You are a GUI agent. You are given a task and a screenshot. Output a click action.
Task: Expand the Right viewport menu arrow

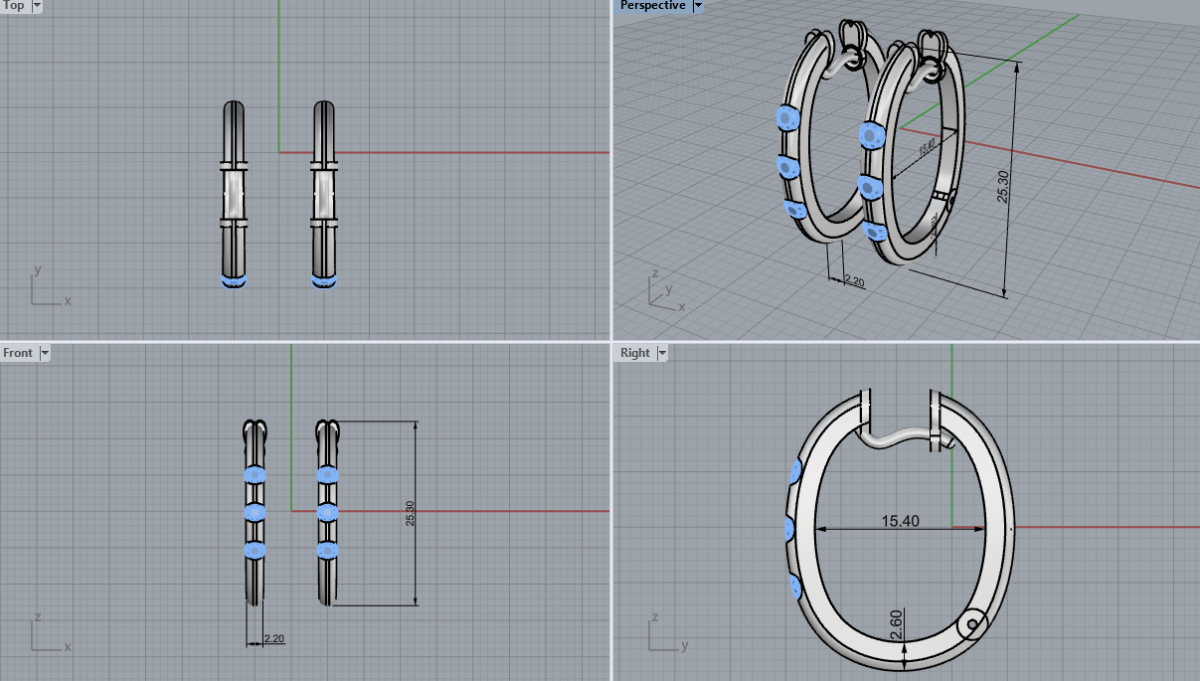(x=660, y=353)
